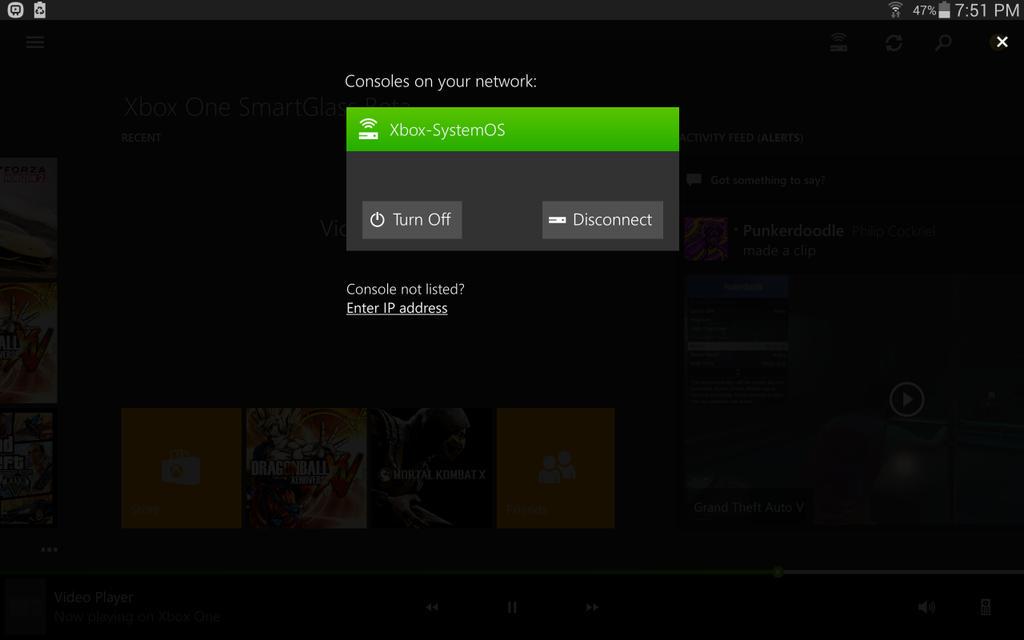Viewport: 1024px width, 640px height.
Task: Open the hamburger navigation menu
Action: coord(35,42)
